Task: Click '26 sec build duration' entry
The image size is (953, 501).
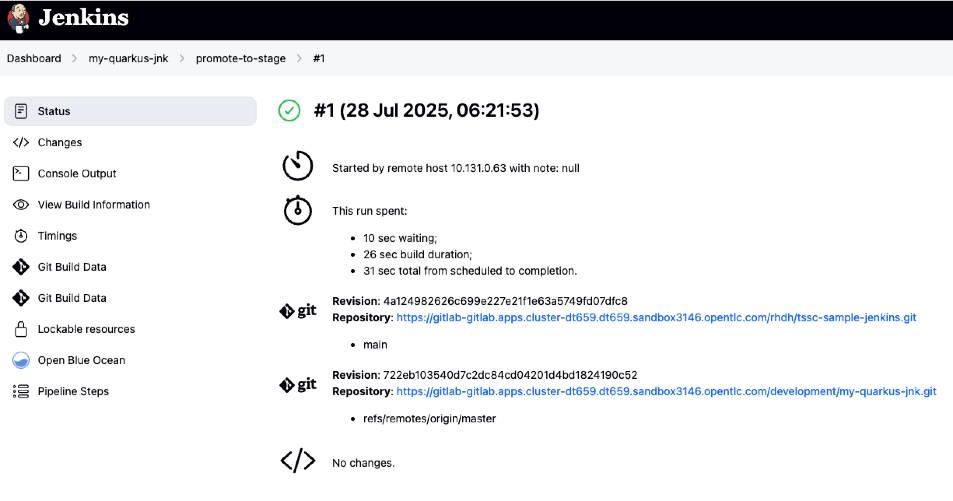Action: (x=418, y=254)
